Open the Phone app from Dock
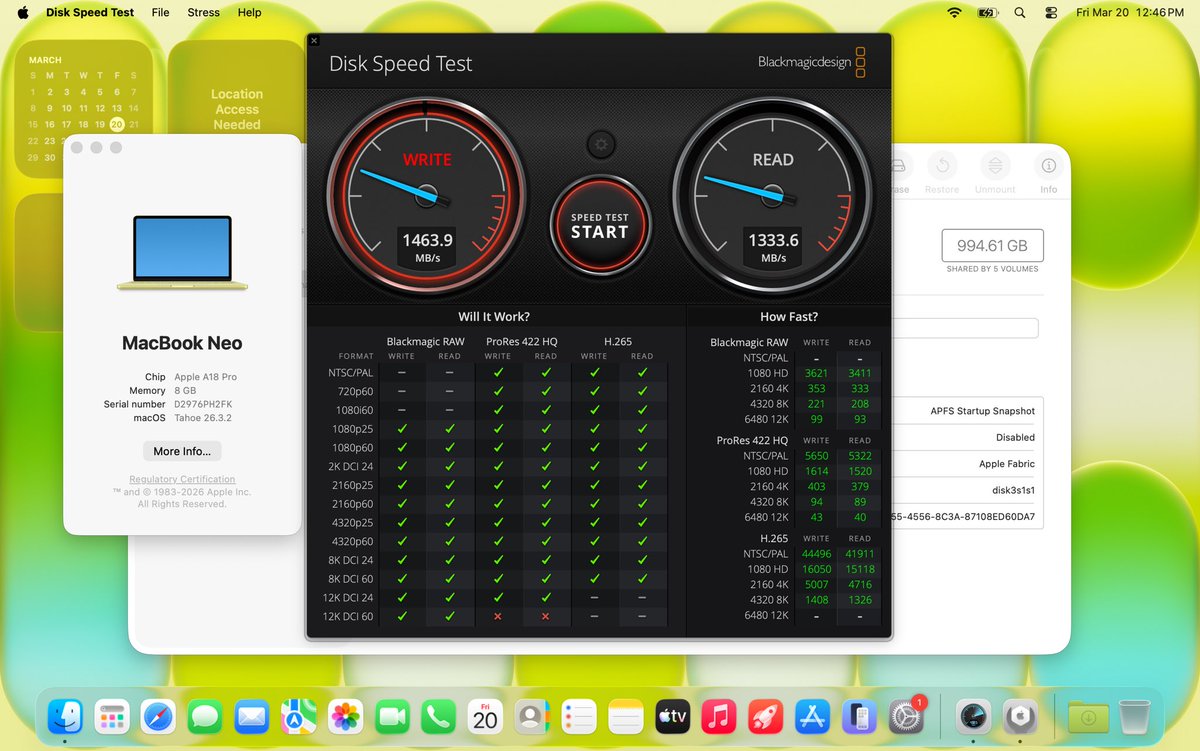 pyautogui.click(x=439, y=717)
